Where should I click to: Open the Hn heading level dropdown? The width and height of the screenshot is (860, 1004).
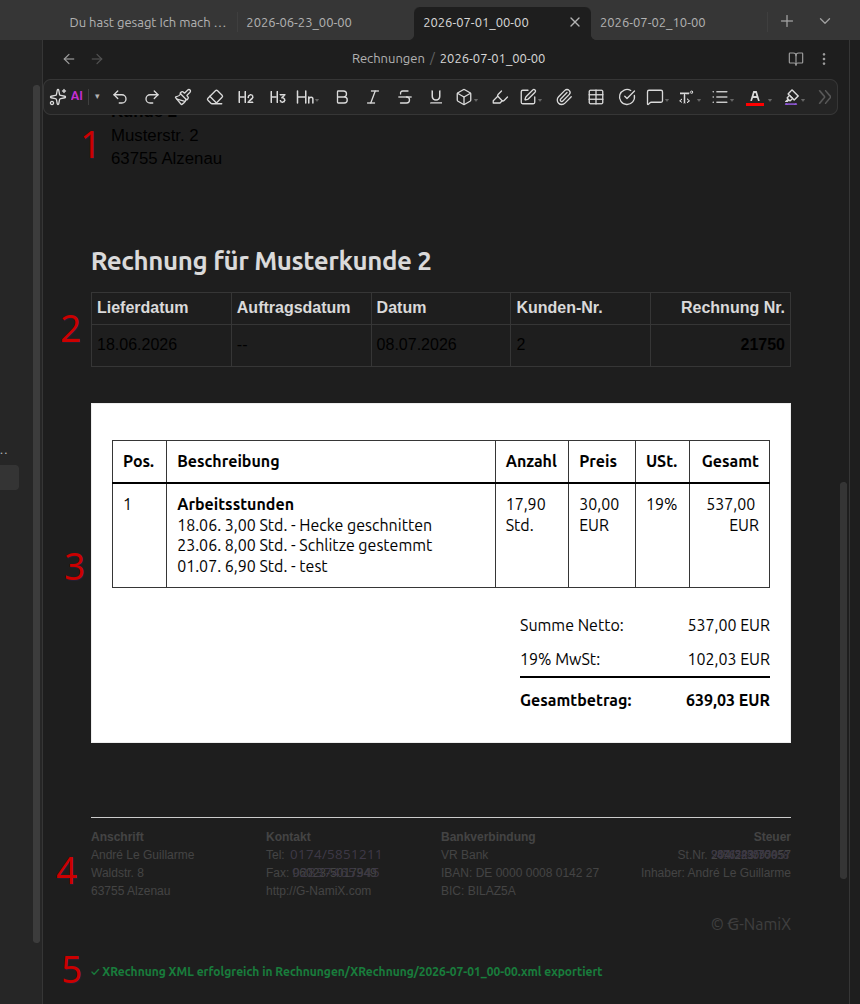(307, 97)
